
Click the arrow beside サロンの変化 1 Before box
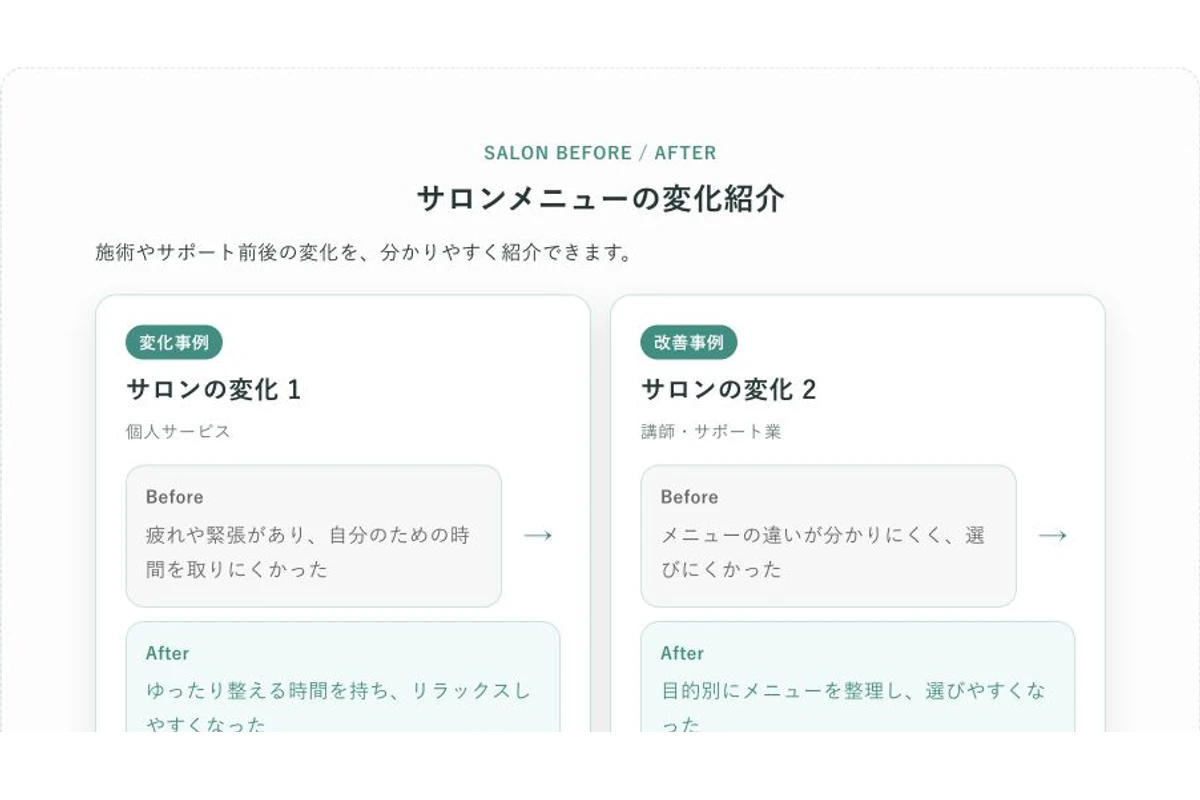click(538, 536)
